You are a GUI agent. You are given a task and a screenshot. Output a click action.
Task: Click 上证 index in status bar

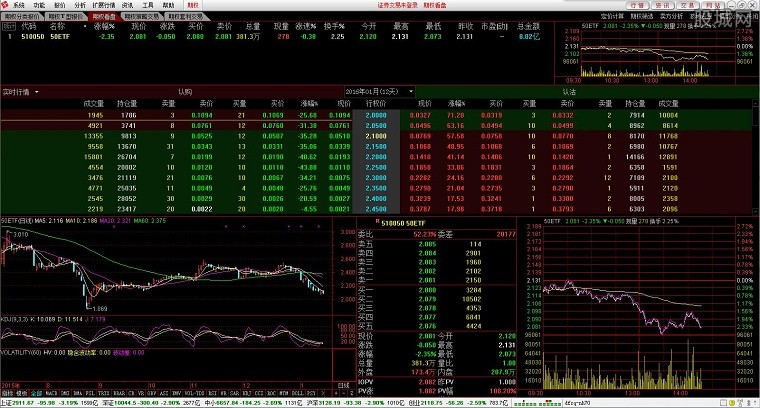(x=47, y=403)
